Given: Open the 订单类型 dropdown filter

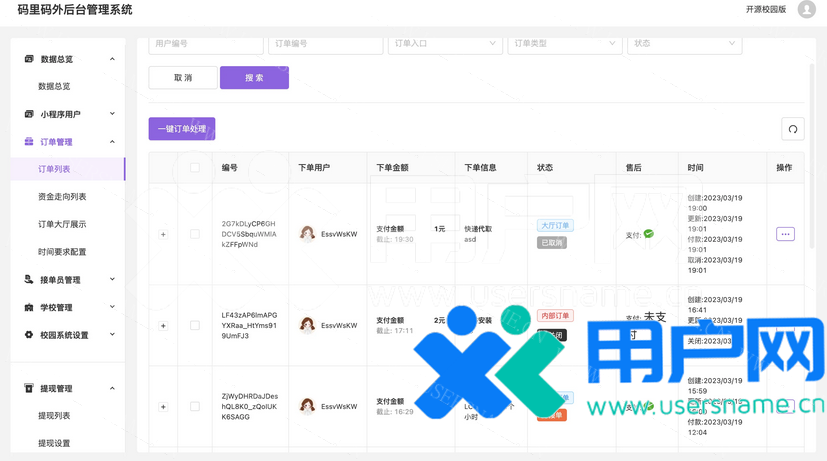Looking at the screenshot, I should (x=564, y=44).
